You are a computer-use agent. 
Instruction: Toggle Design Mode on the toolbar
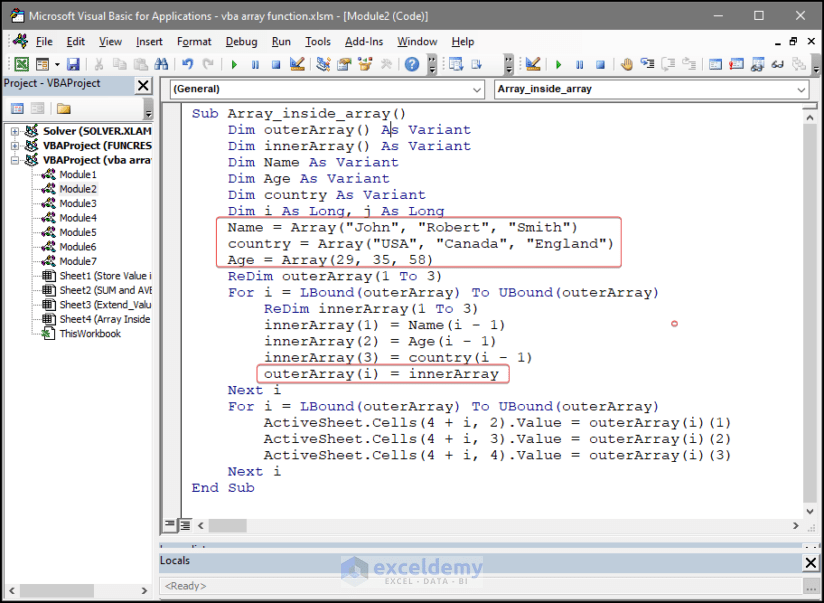(x=296, y=62)
